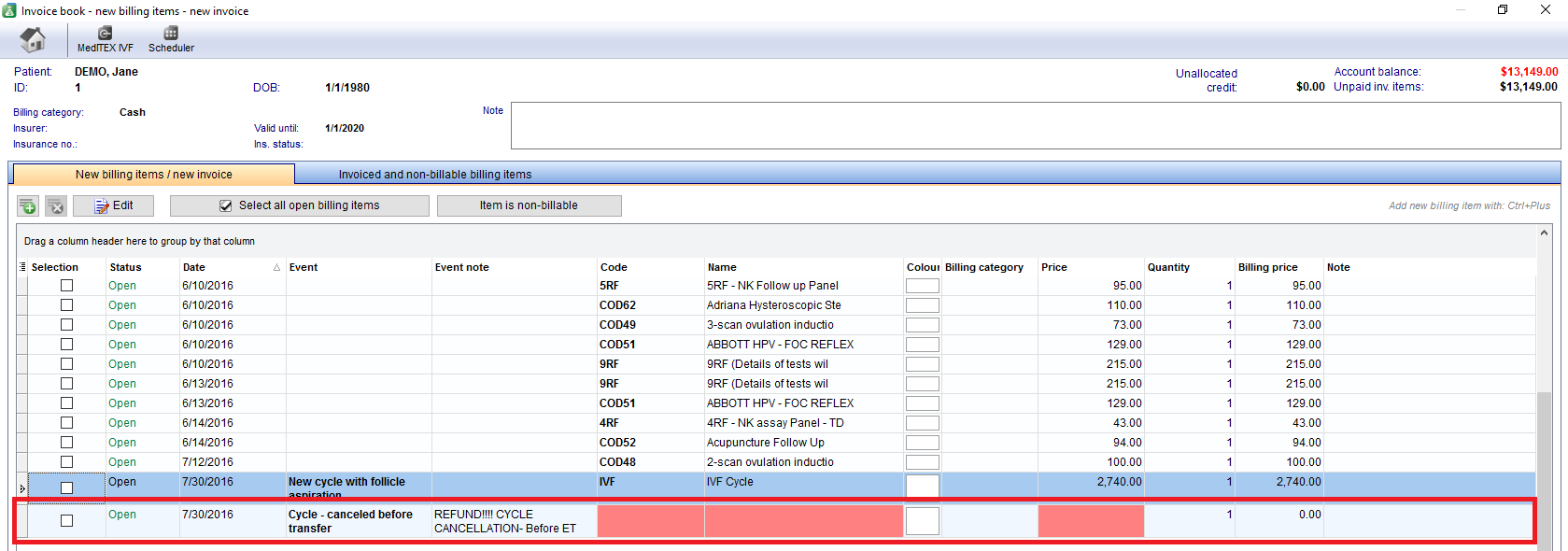
Task: Sort by Billing category column header
Action: tap(989, 267)
